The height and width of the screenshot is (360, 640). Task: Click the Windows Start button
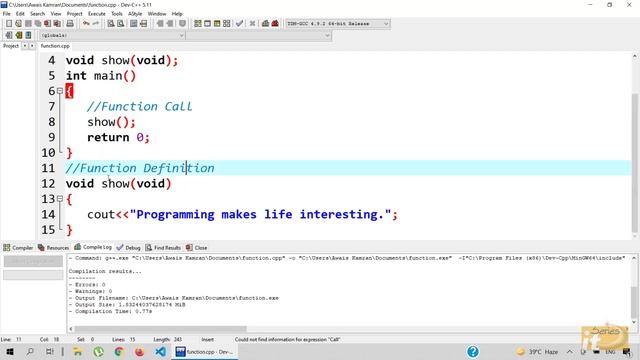tap(10, 351)
